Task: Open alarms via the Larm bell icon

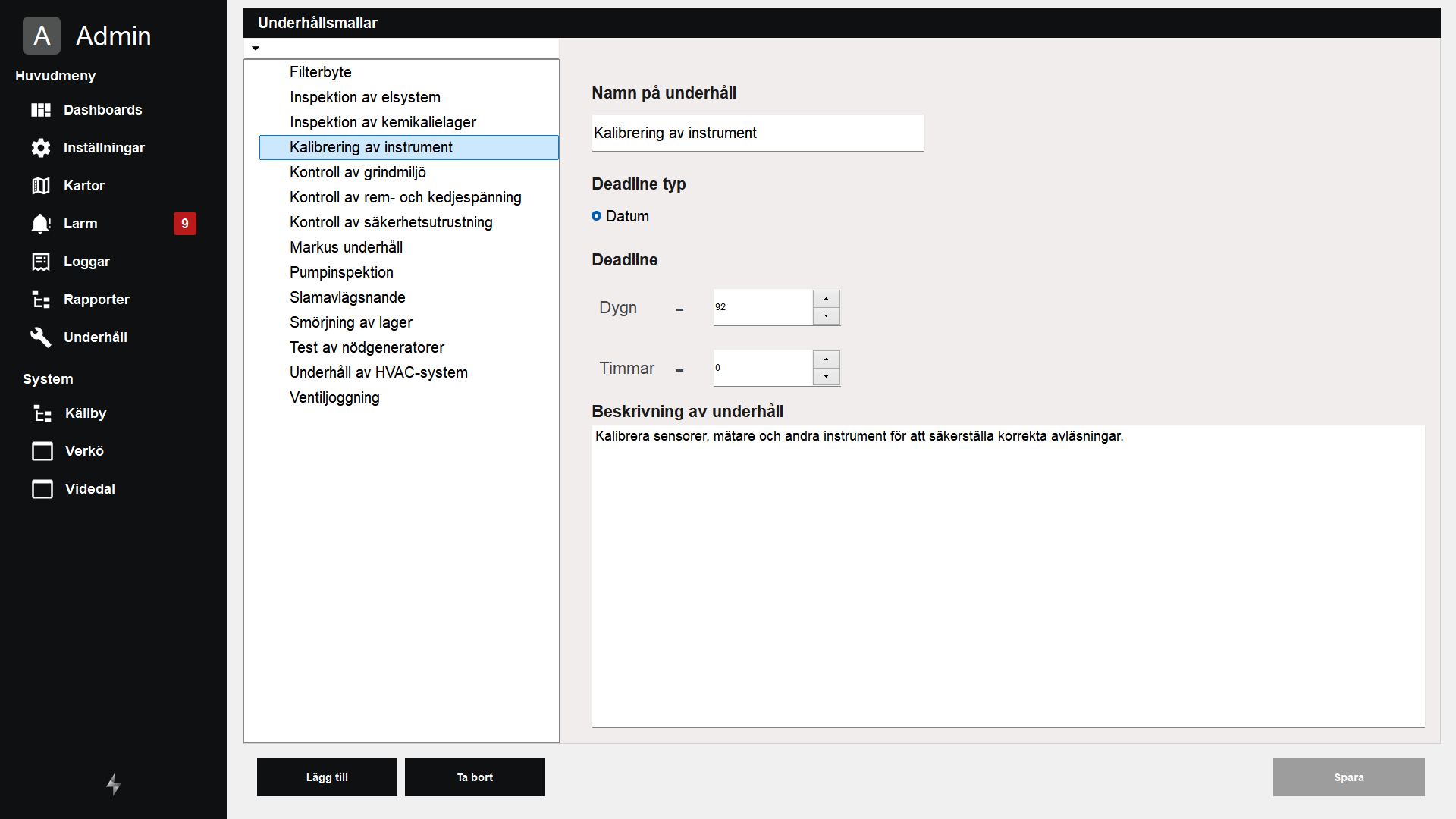Action: (x=41, y=224)
